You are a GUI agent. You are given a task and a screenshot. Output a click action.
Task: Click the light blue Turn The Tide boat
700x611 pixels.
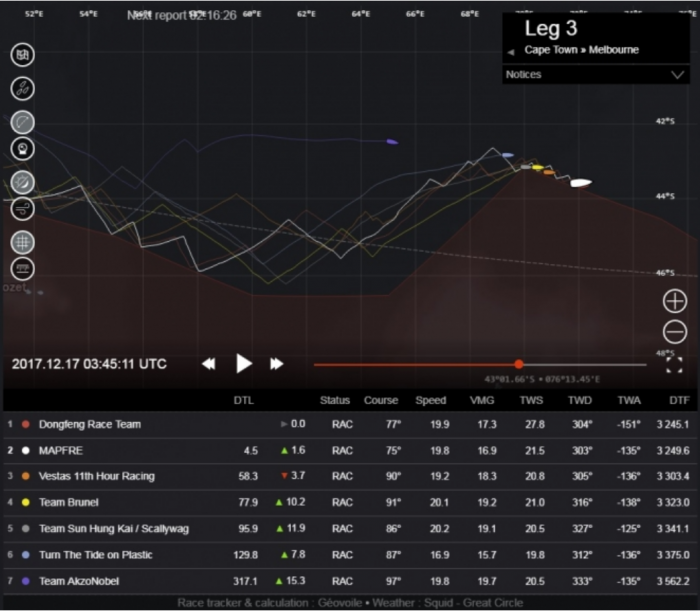[508, 155]
